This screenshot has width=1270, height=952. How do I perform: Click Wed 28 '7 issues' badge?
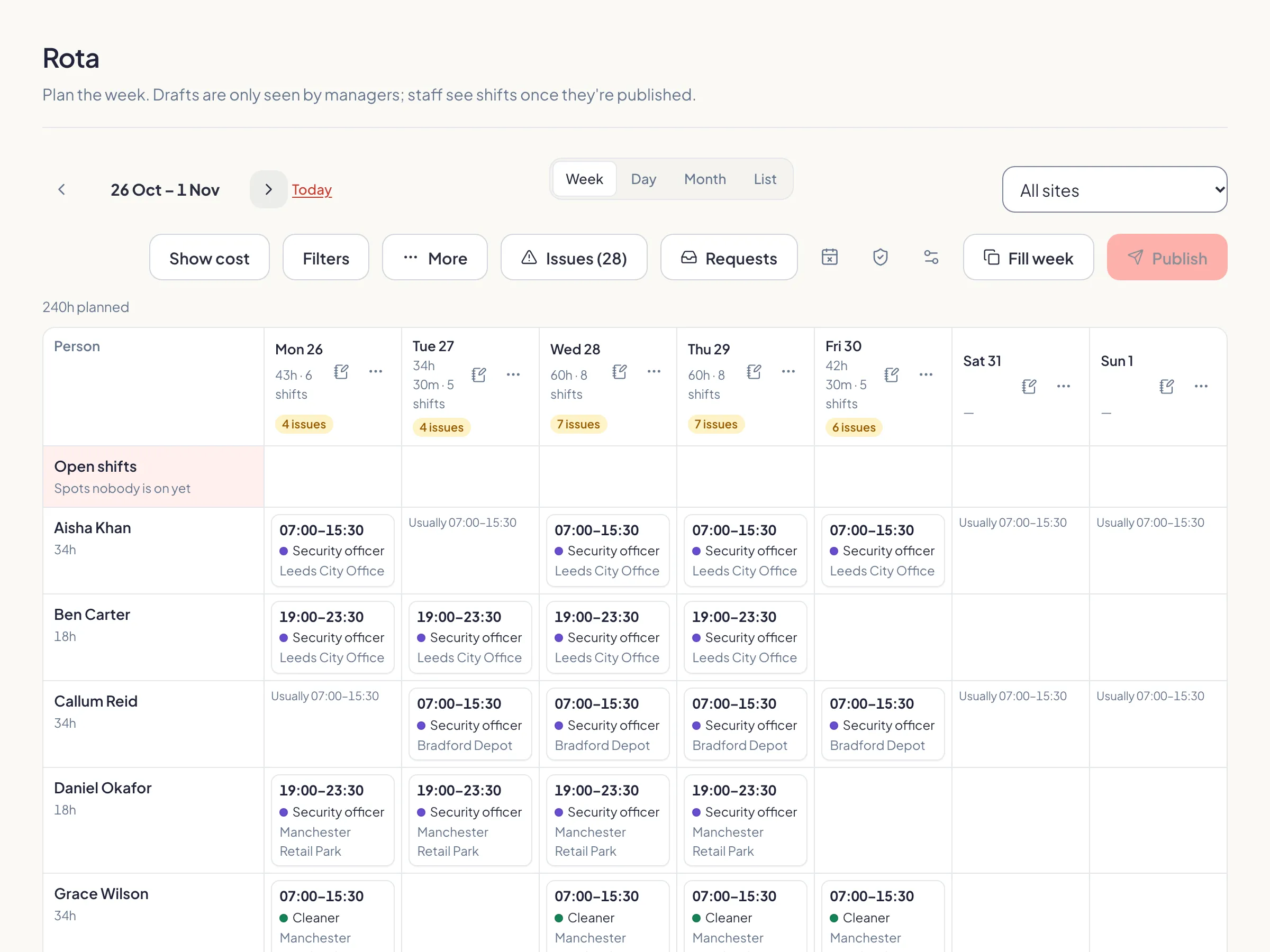point(578,424)
